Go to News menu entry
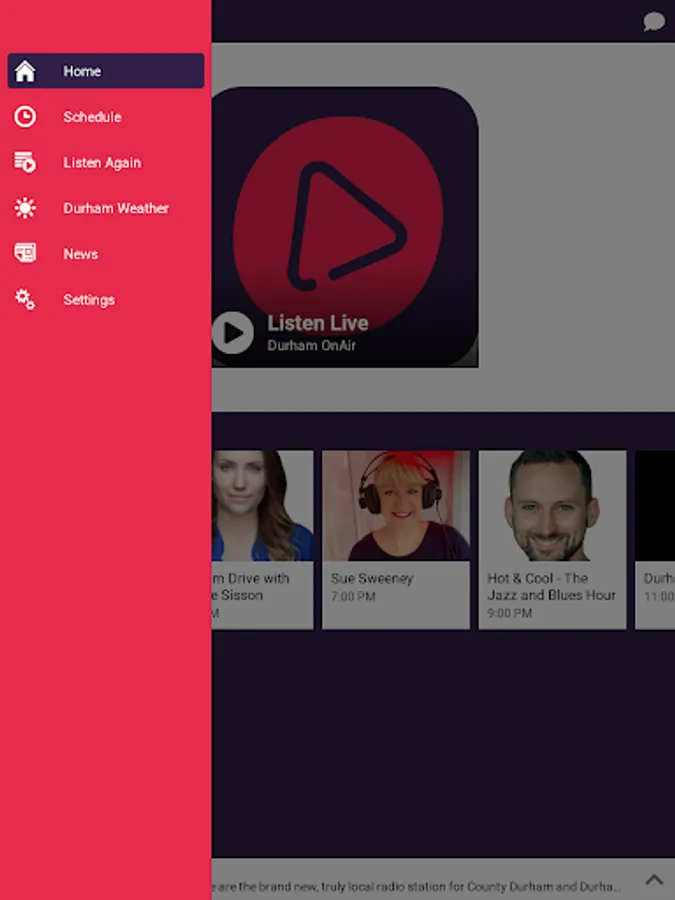This screenshot has width=675, height=900. [x=106, y=254]
